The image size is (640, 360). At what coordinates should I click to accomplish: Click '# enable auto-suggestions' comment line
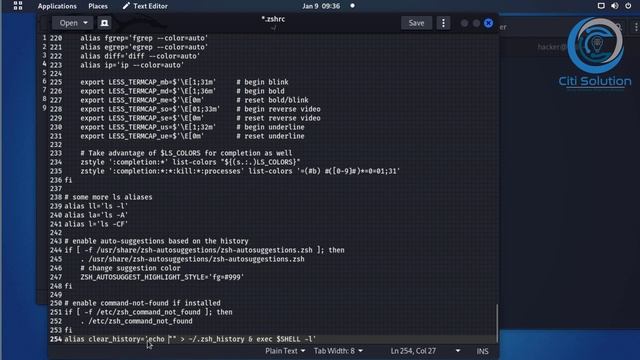(156, 241)
